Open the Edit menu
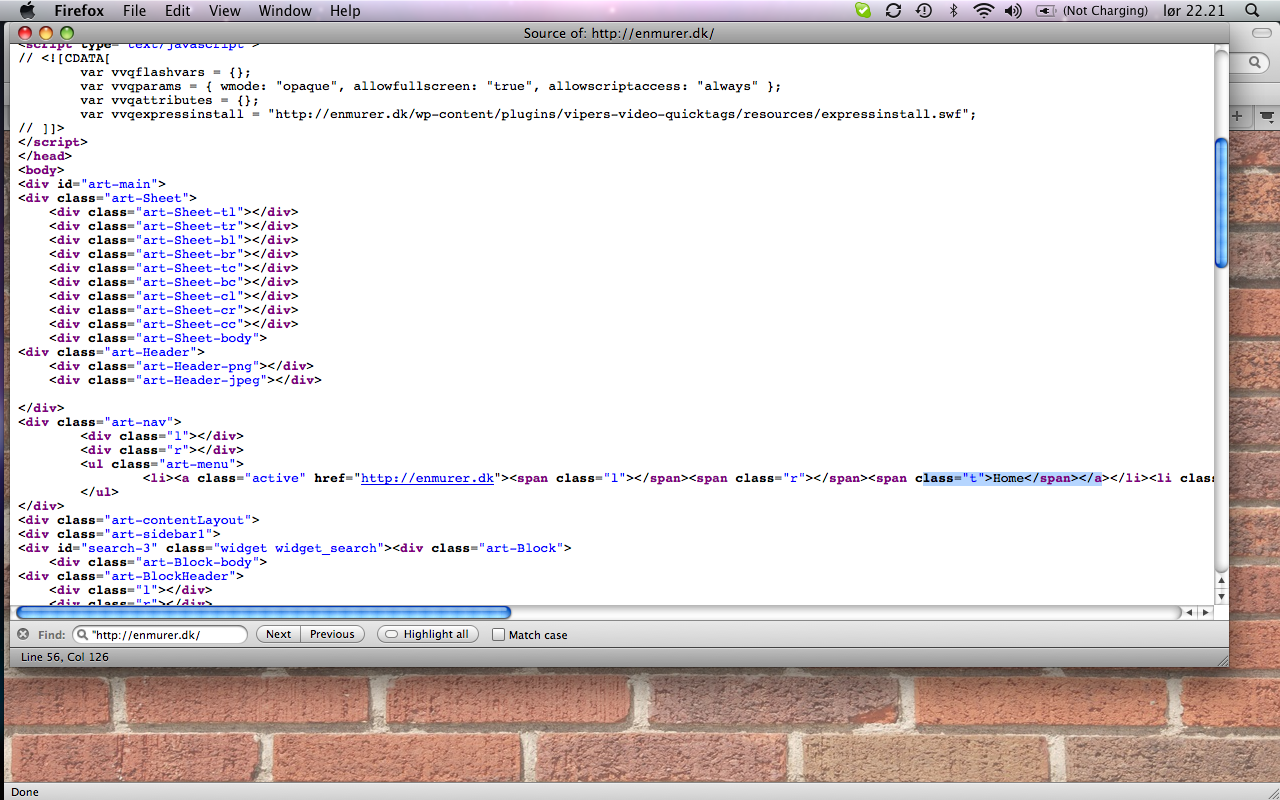Screen dimensions: 1280x800 pyautogui.click(x=178, y=11)
